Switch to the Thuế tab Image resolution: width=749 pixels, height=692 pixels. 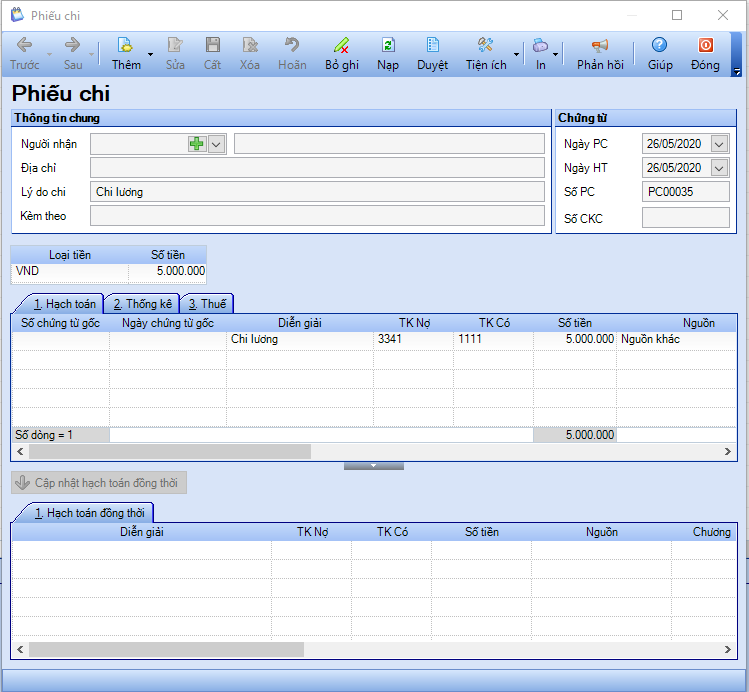coord(207,304)
